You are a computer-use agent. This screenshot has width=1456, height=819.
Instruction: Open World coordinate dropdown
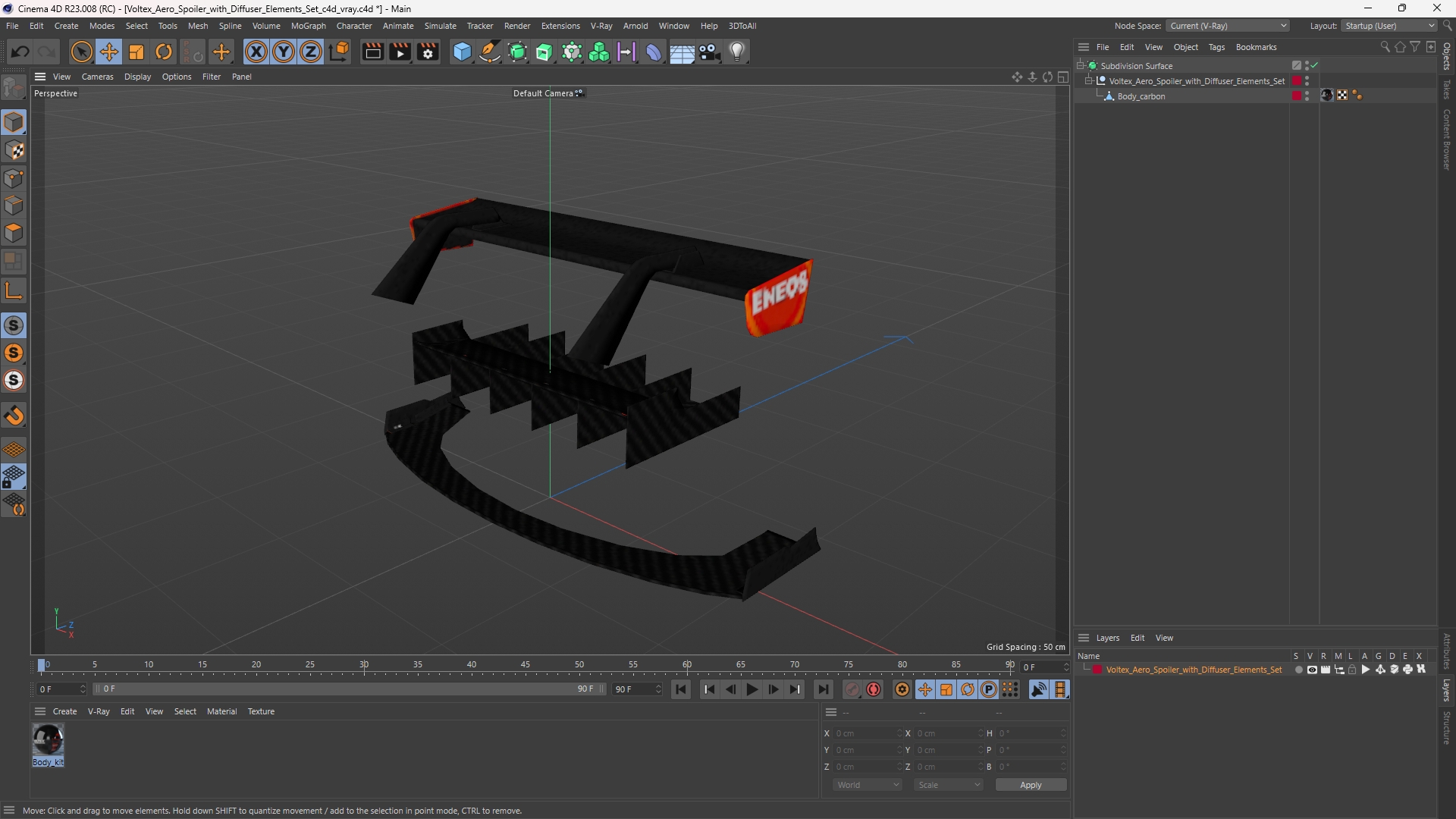(868, 785)
